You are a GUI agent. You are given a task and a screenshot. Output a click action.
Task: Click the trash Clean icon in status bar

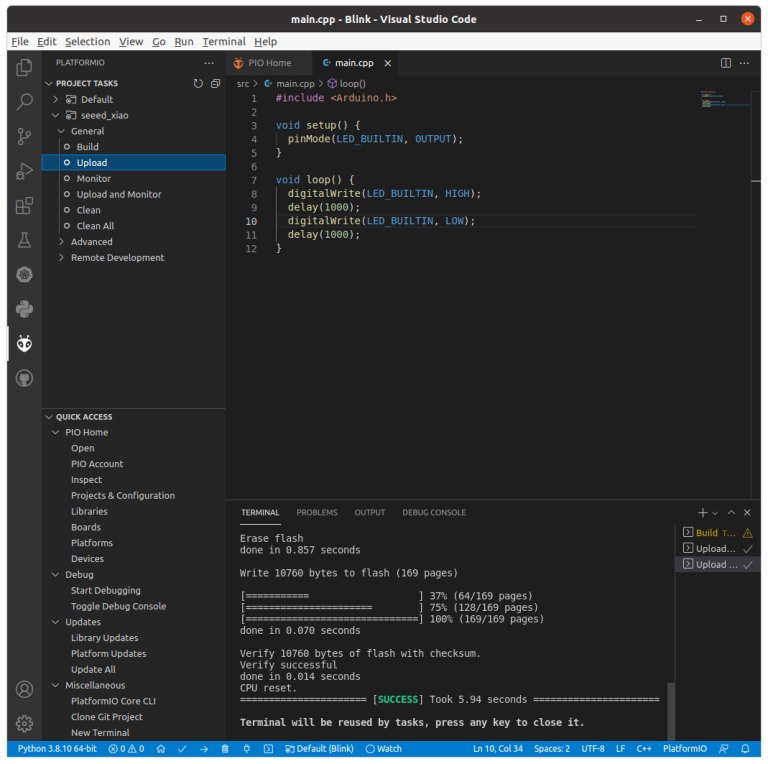(x=225, y=748)
